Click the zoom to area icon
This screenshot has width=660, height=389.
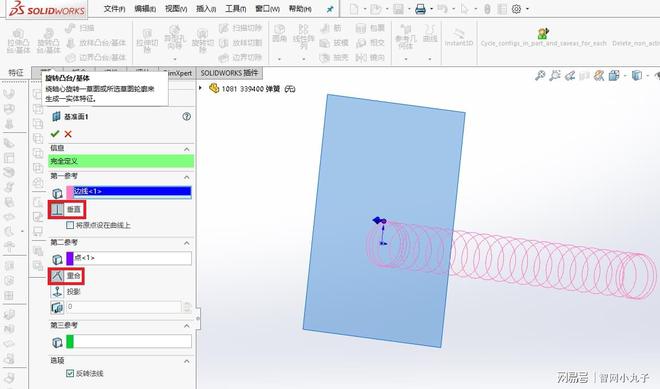pyautogui.click(x=555, y=75)
